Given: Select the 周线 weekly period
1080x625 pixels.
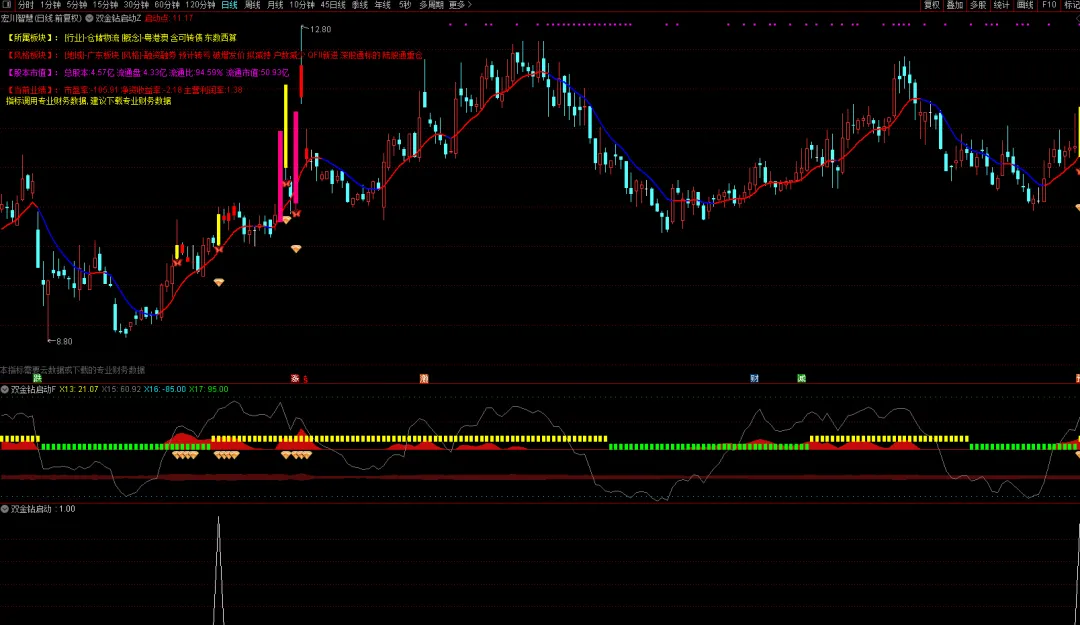Looking at the screenshot, I should [x=253, y=5].
